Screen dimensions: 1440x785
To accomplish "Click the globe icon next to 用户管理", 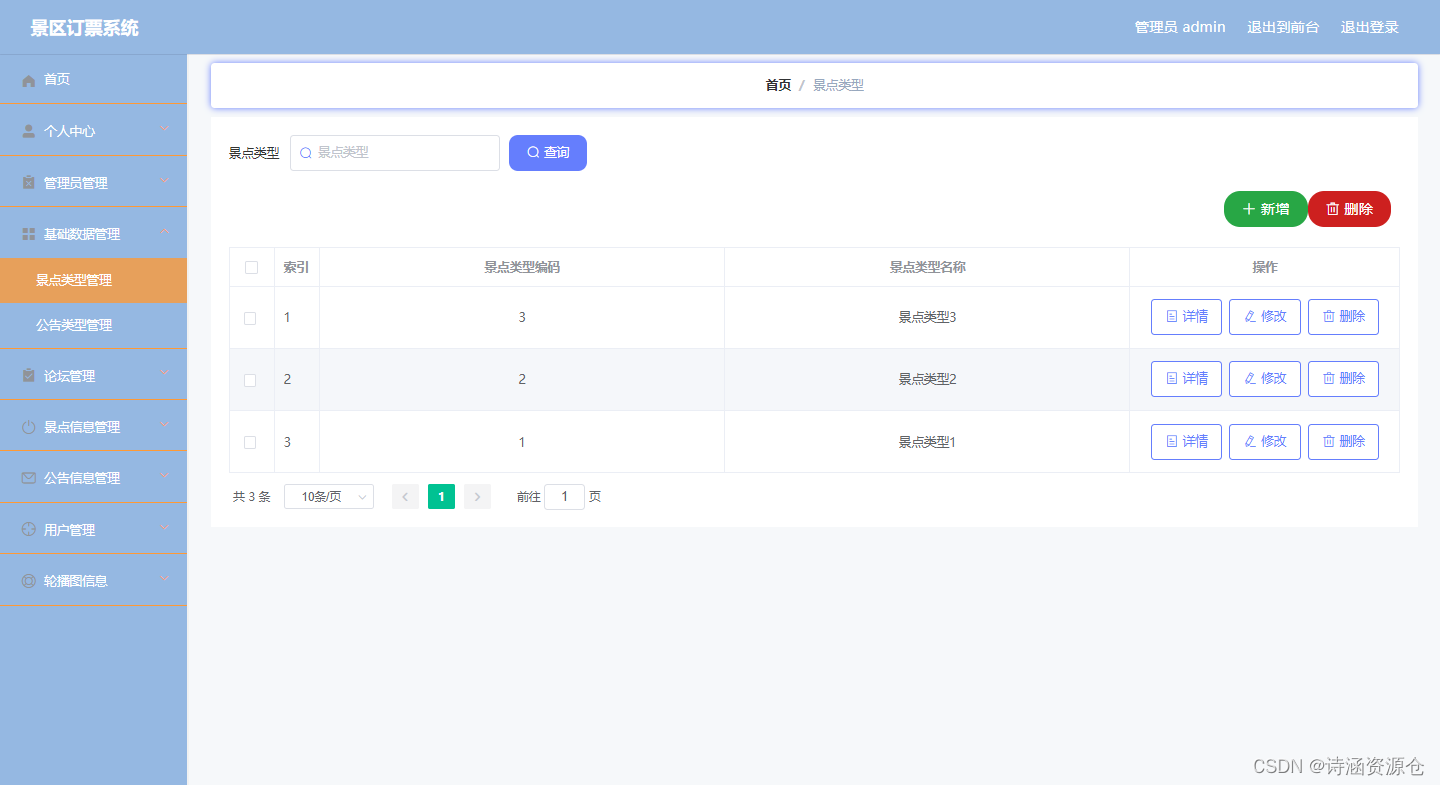I will point(29,530).
